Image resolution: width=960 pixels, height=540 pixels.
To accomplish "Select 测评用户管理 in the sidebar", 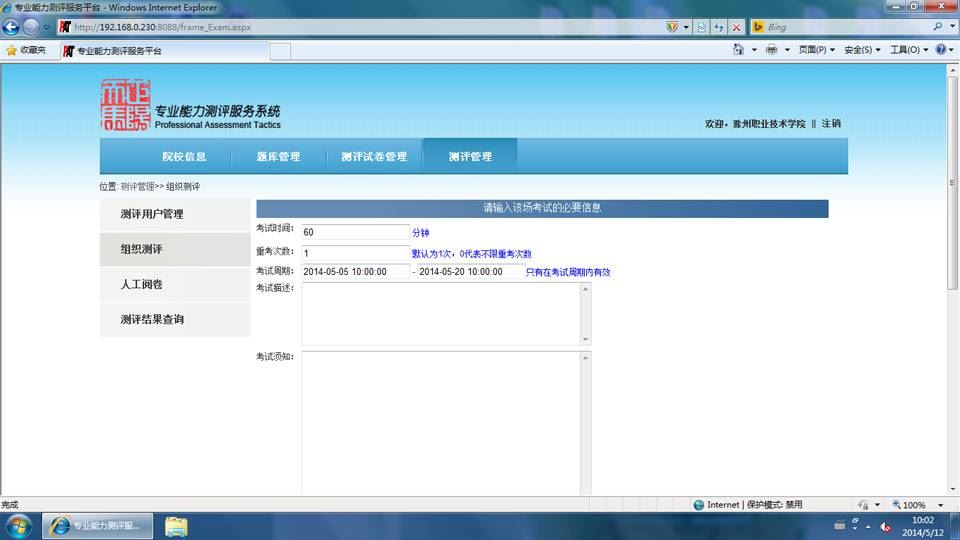I will (x=175, y=214).
